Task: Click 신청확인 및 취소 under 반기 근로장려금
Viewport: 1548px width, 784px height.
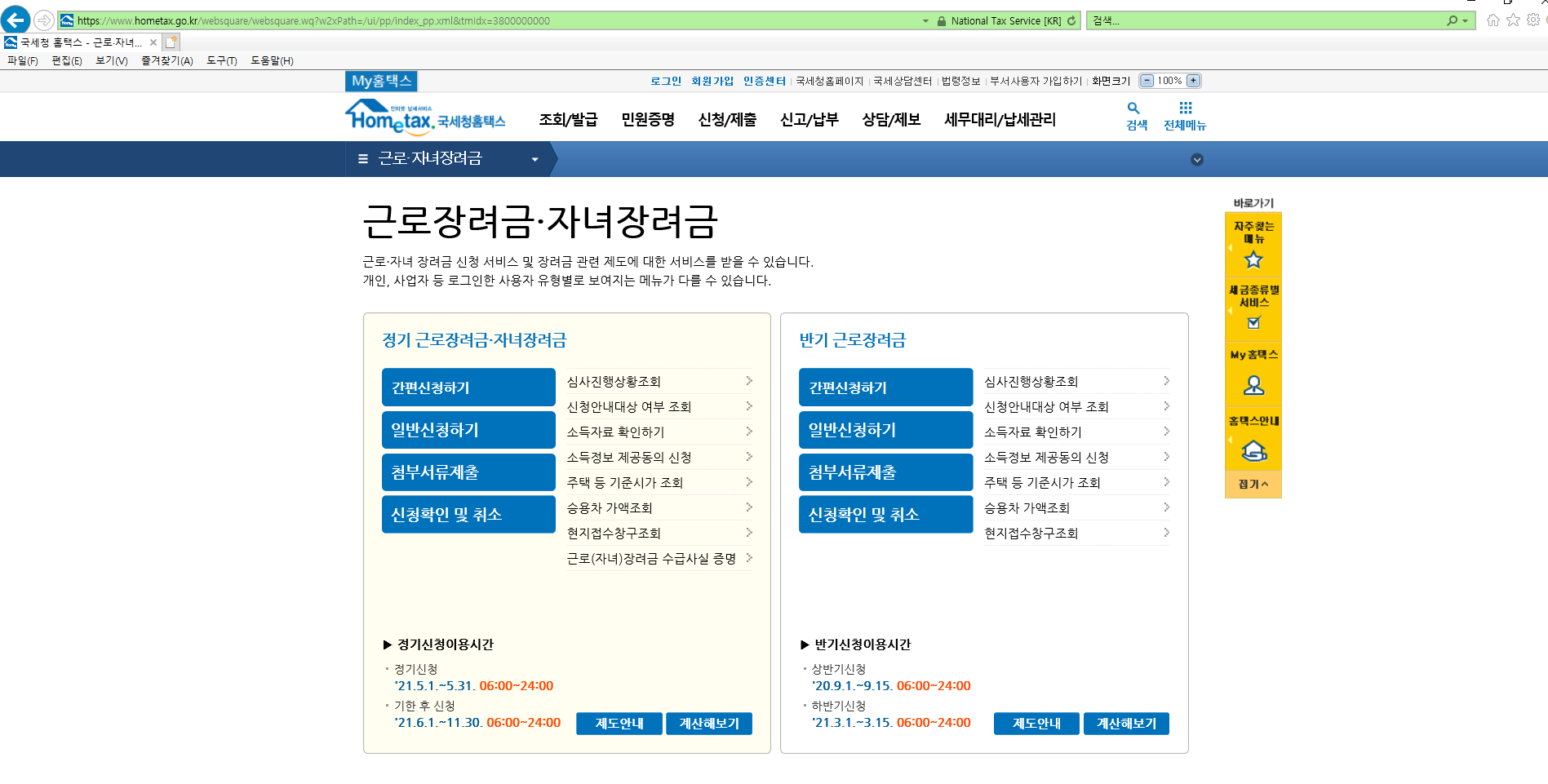Action: click(885, 515)
